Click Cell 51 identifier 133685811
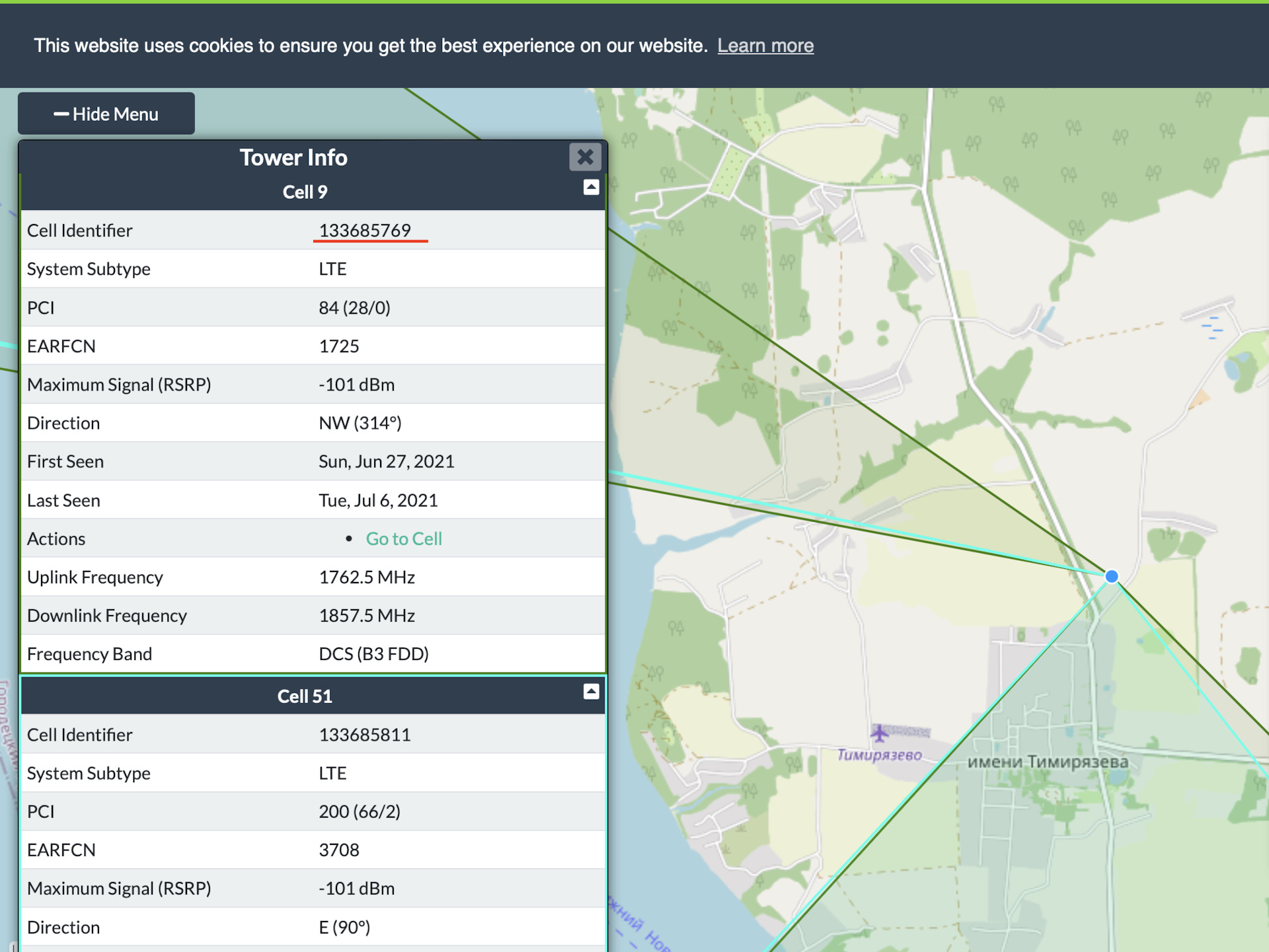 click(x=365, y=735)
